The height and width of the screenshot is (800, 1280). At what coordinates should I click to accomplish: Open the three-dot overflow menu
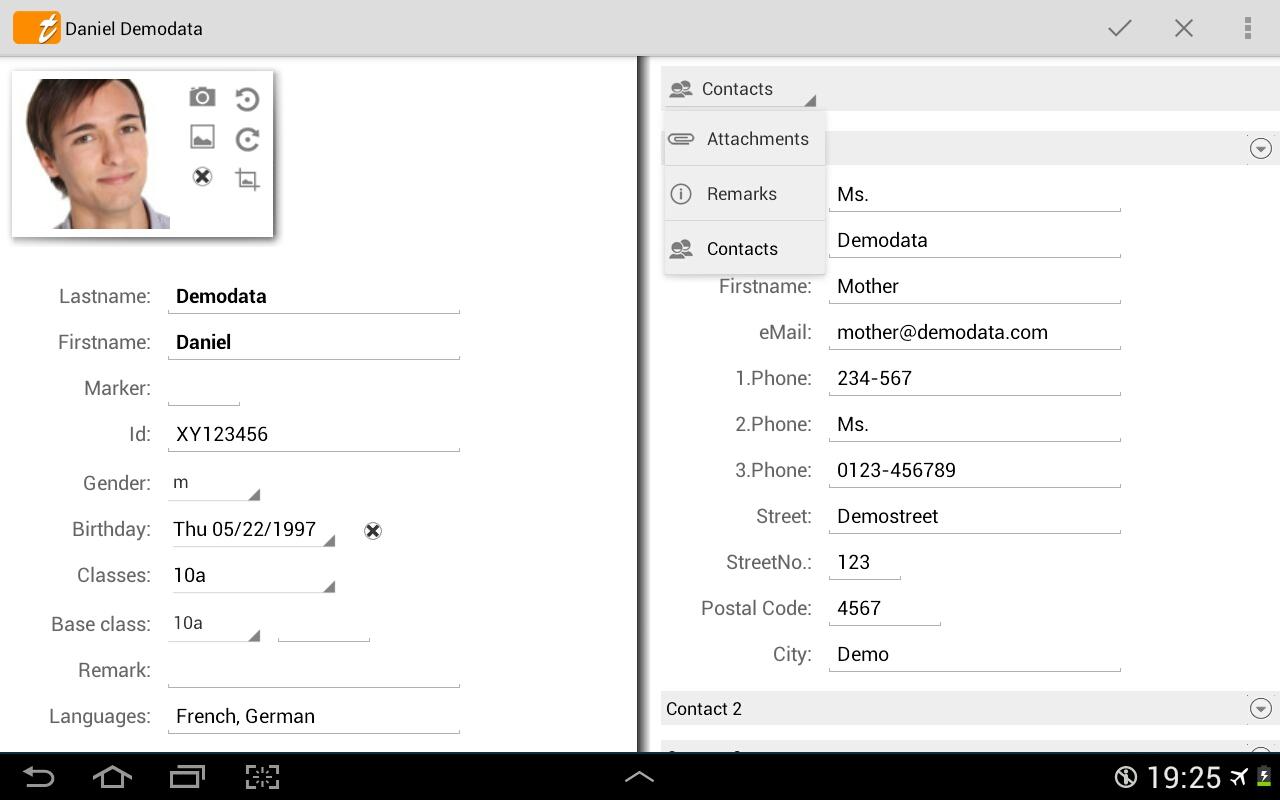[1248, 28]
